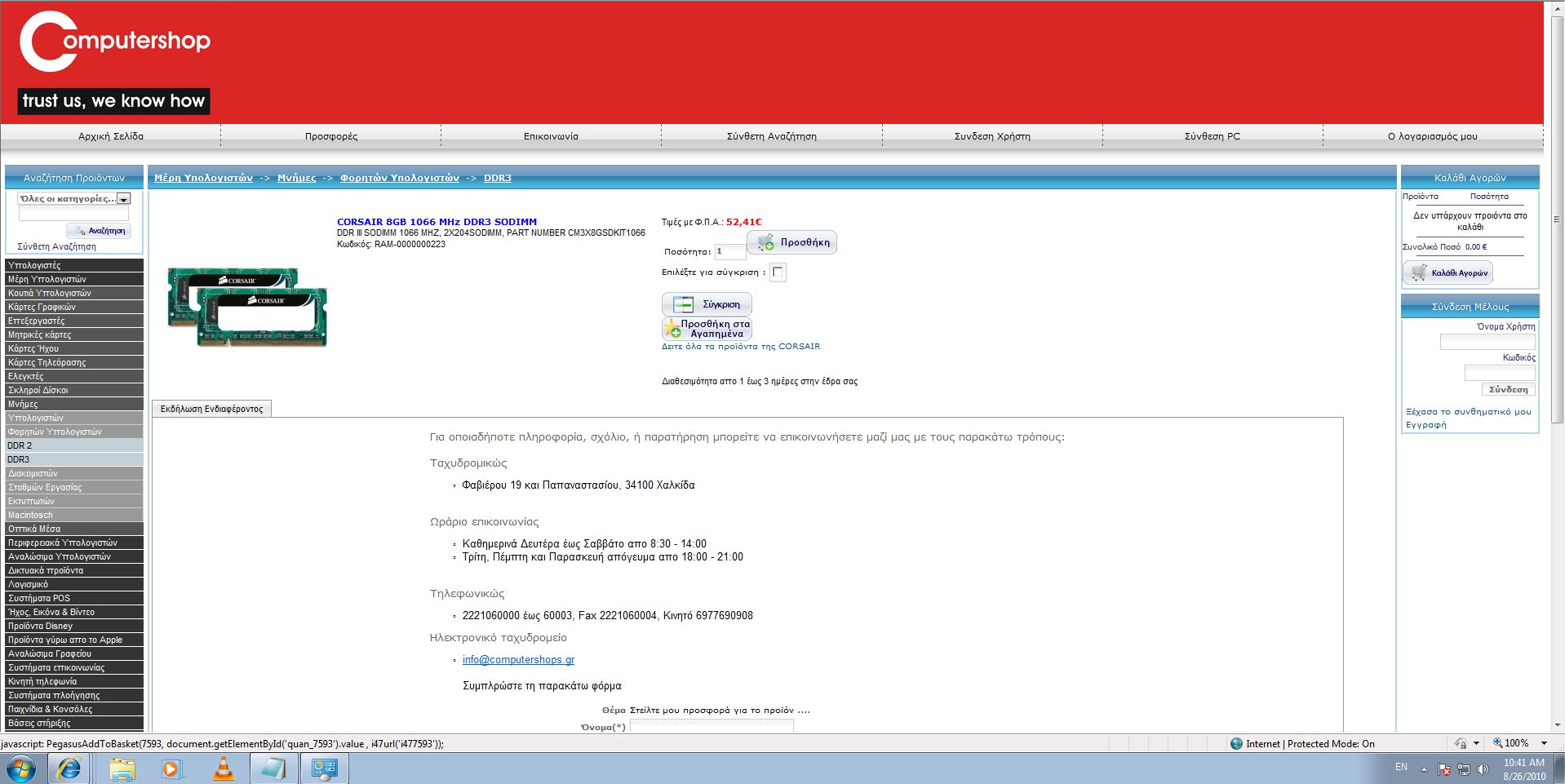The width and height of the screenshot is (1565, 784).
Task: Go to Σύνθεση PC in navigation bar
Action: [x=1213, y=136]
